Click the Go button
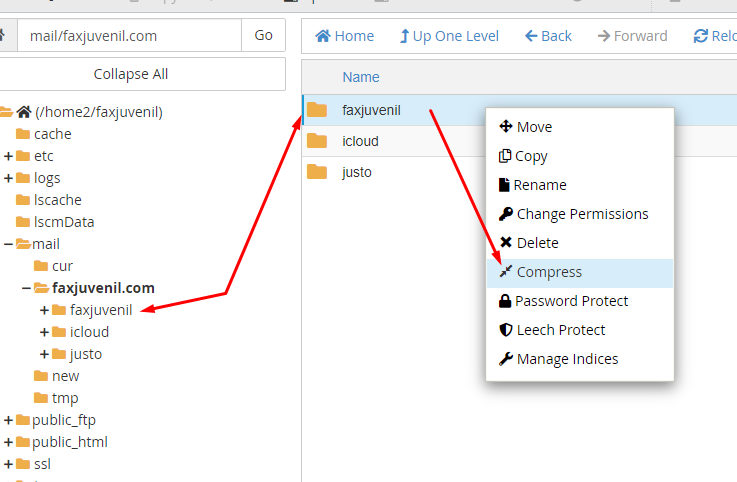This screenshot has height=482, width=737. [263, 36]
